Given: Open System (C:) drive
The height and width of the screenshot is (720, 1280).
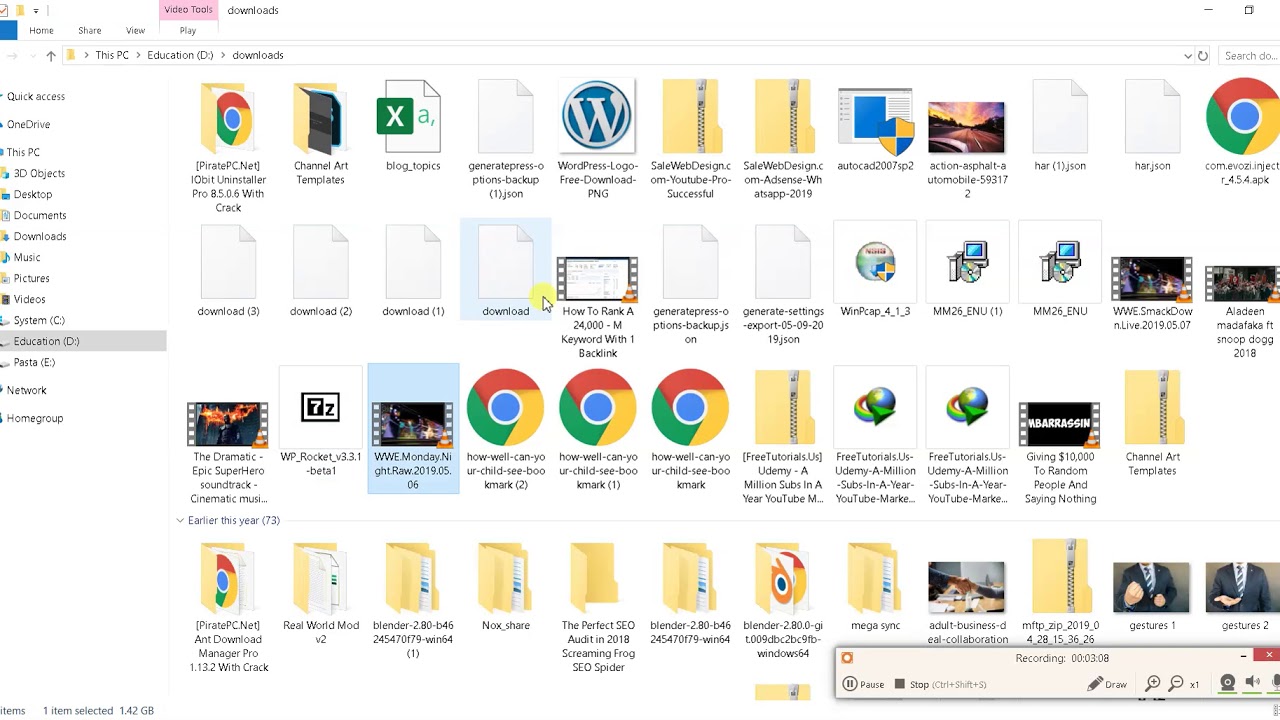Looking at the screenshot, I should point(39,321).
